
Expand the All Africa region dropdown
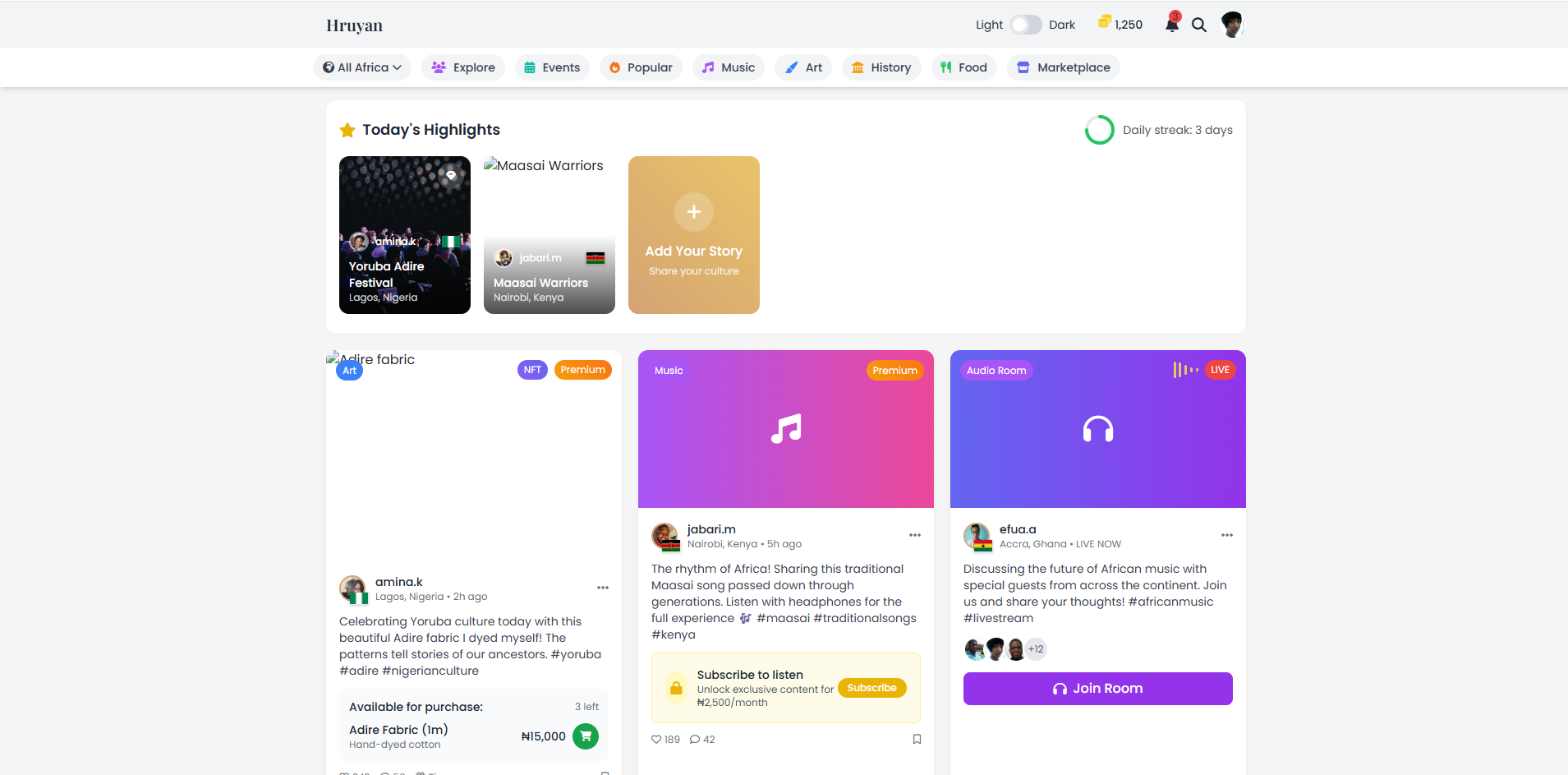pyautogui.click(x=362, y=67)
